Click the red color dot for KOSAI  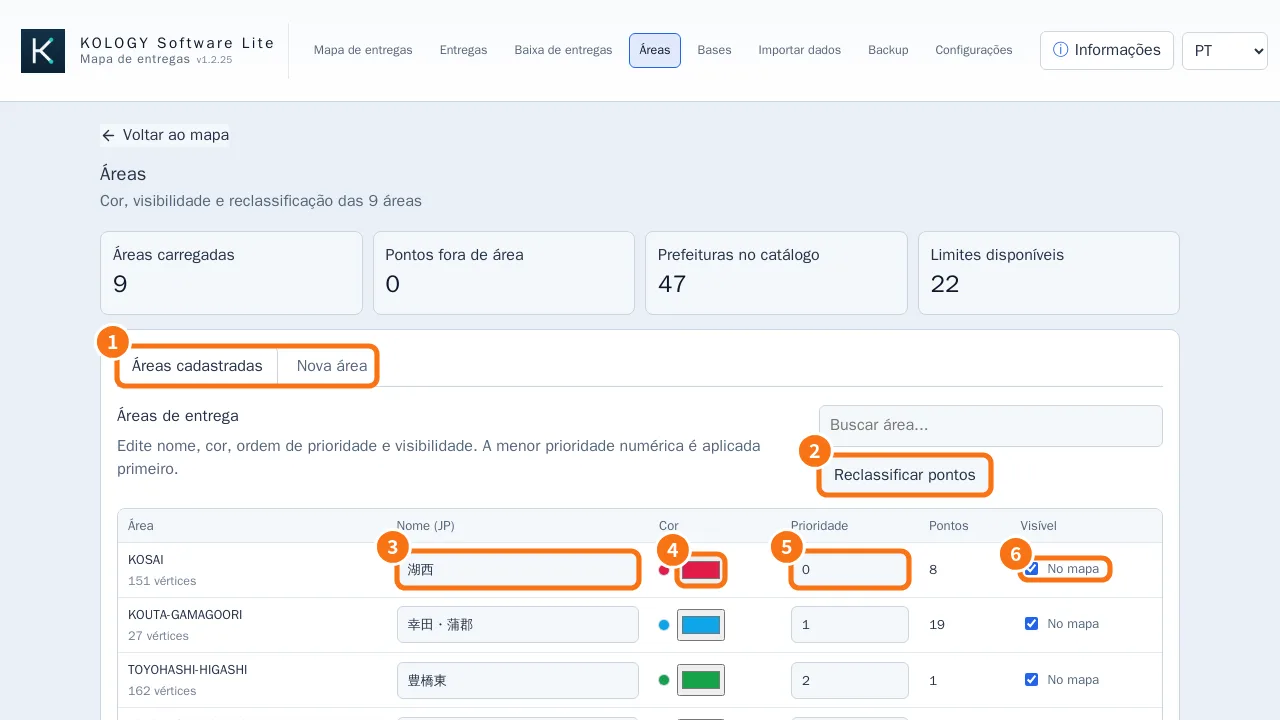[663, 570]
